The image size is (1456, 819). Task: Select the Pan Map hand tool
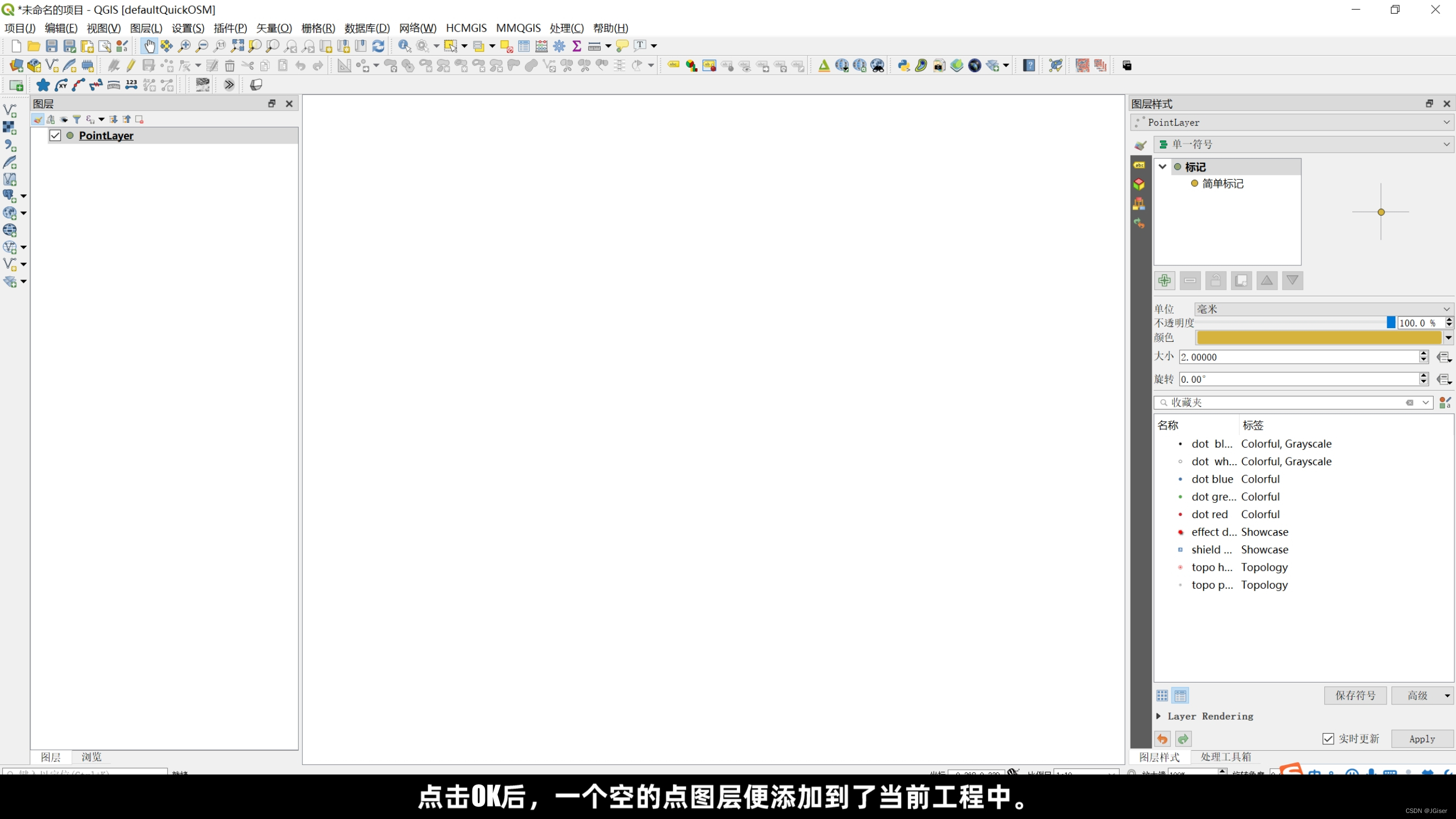click(x=149, y=46)
